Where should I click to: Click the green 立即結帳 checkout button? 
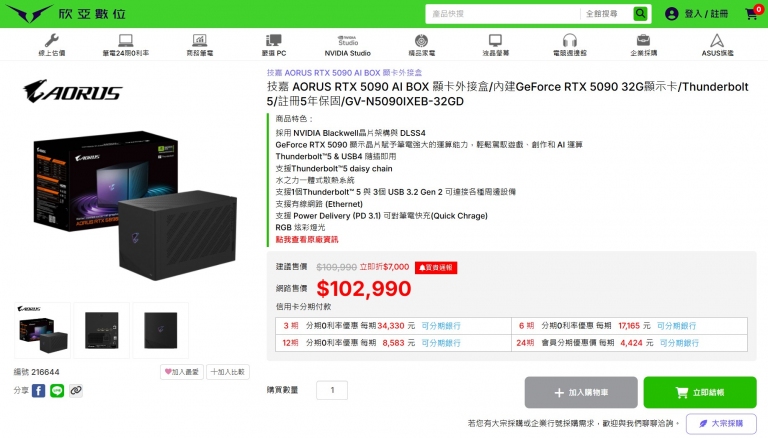[x=700, y=392]
